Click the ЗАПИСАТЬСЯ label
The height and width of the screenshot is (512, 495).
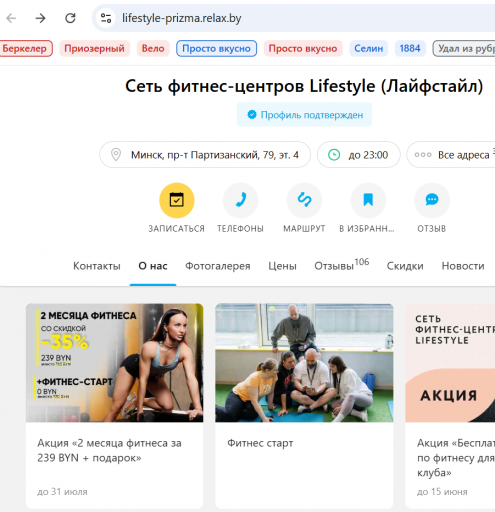pos(176,229)
